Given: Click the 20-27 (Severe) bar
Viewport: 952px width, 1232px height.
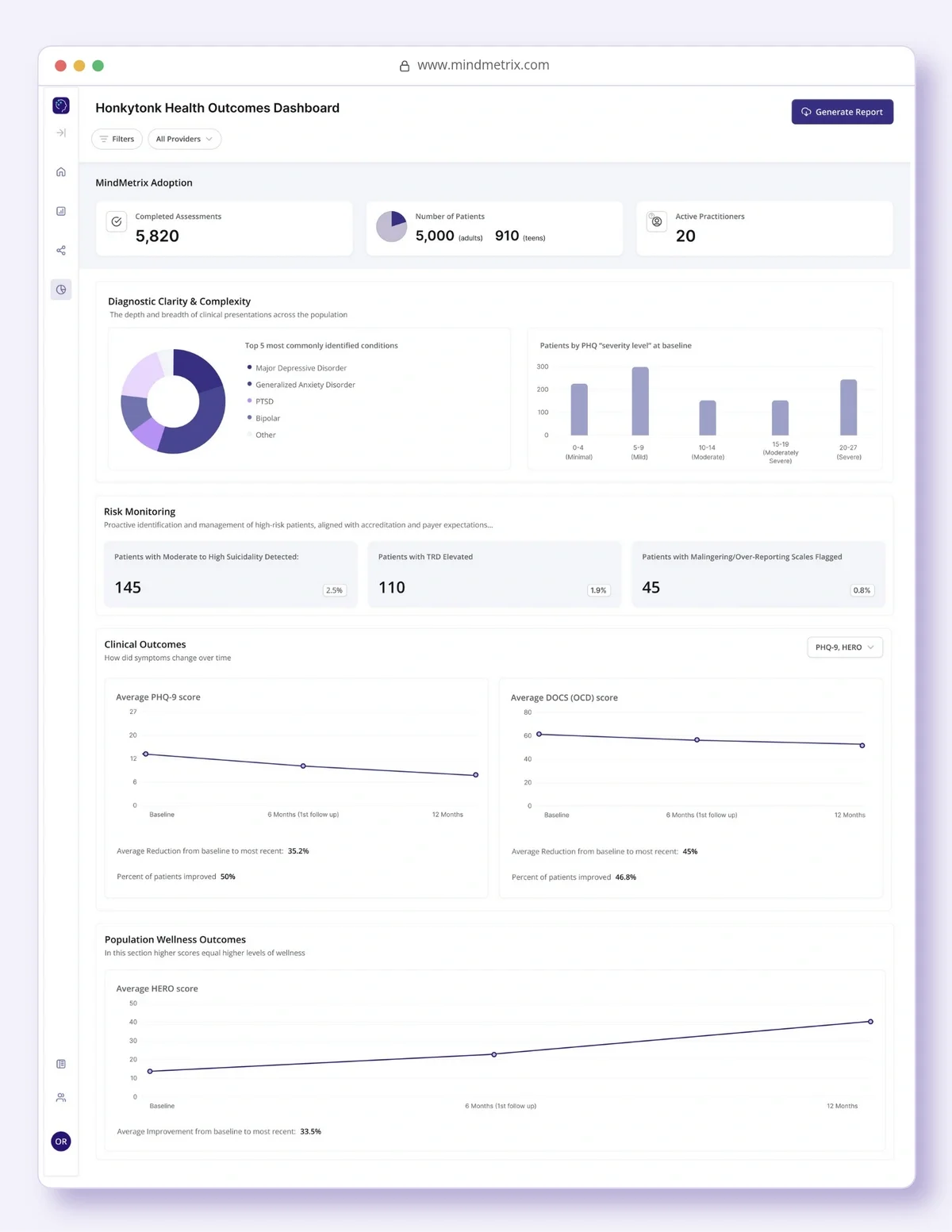Looking at the screenshot, I should pyautogui.click(x=849, y=408).
